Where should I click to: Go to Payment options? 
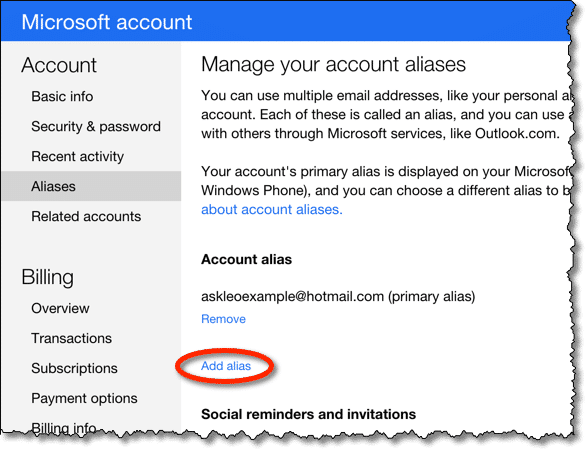pyautogui.click(x=84, y=398)
